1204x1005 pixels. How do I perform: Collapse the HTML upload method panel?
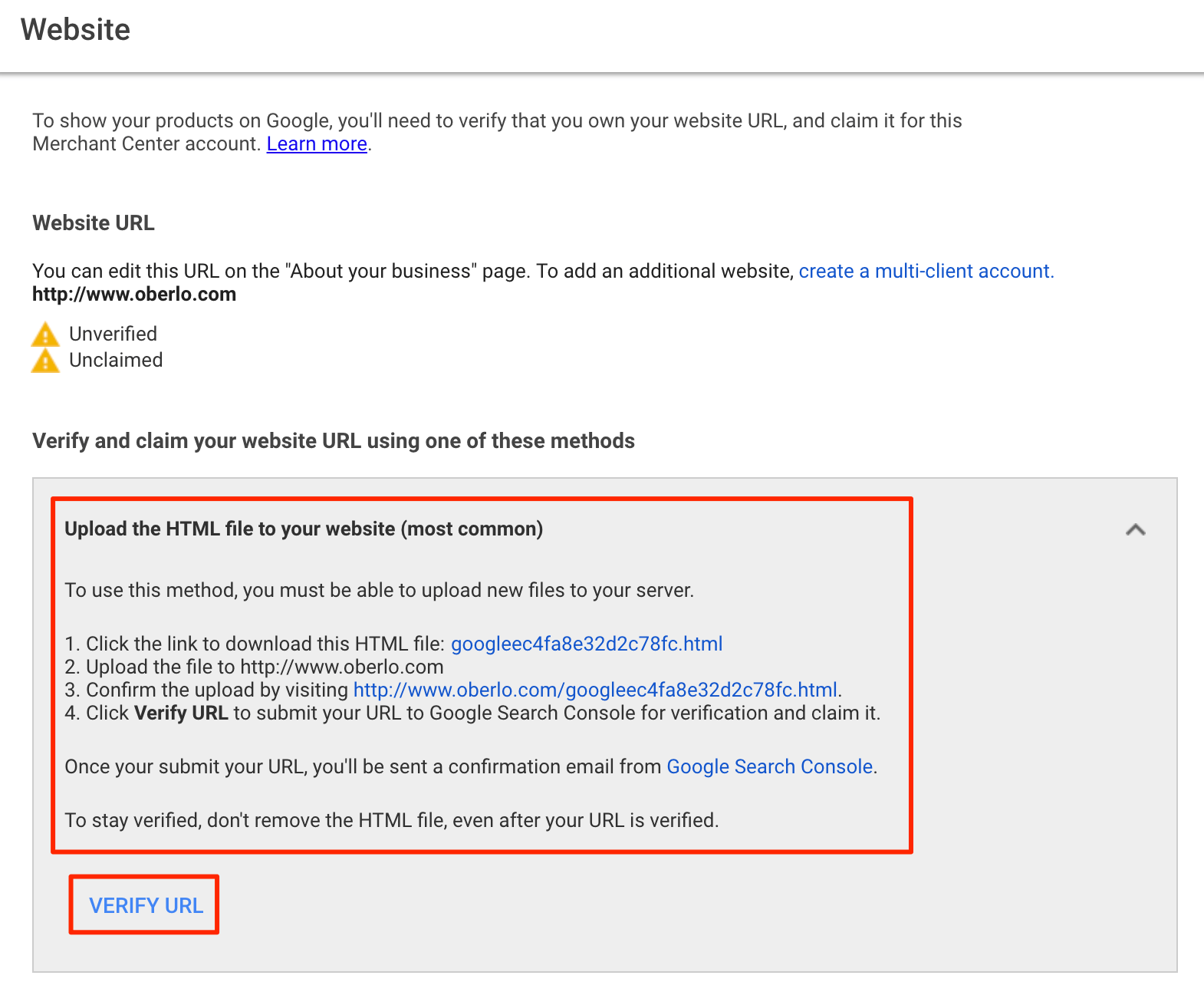(1135, 529)
